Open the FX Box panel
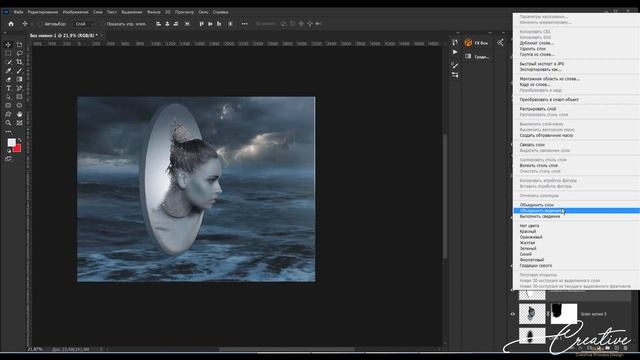The image size is (640, 360). point(477,42)
